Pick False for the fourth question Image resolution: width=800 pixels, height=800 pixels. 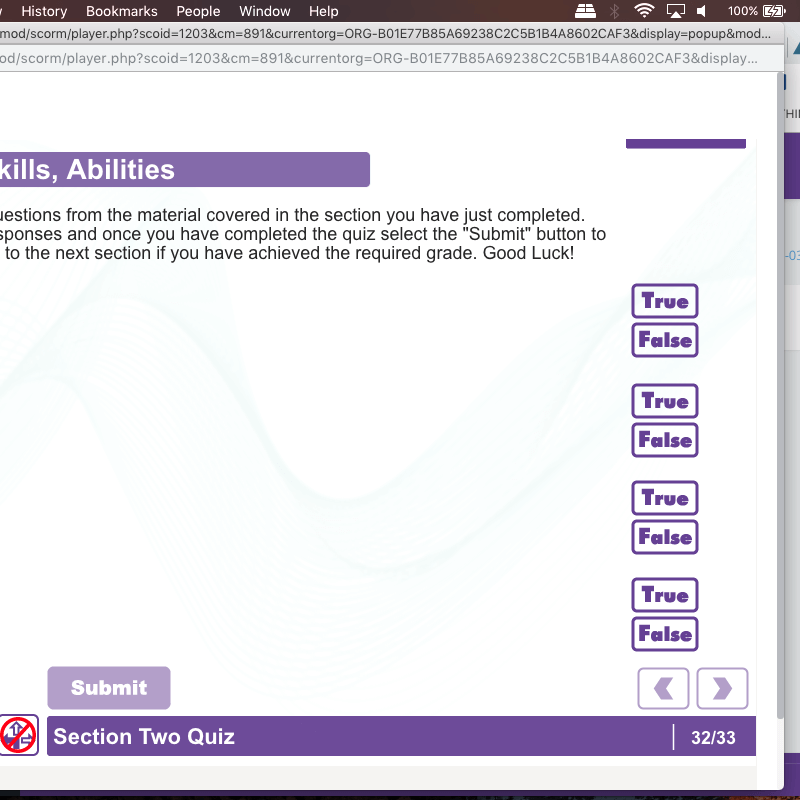coord(665,634)
